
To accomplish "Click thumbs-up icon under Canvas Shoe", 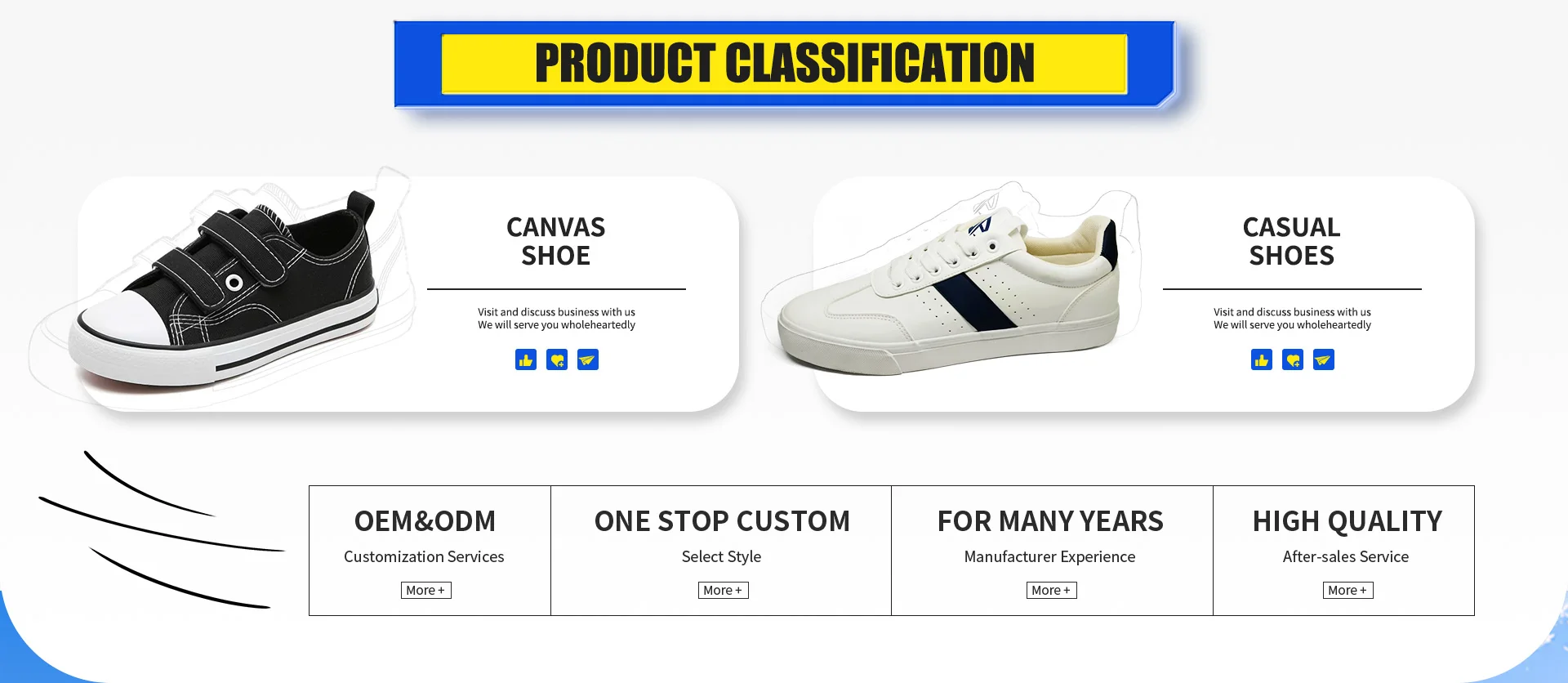I will (x=526, y=359).
